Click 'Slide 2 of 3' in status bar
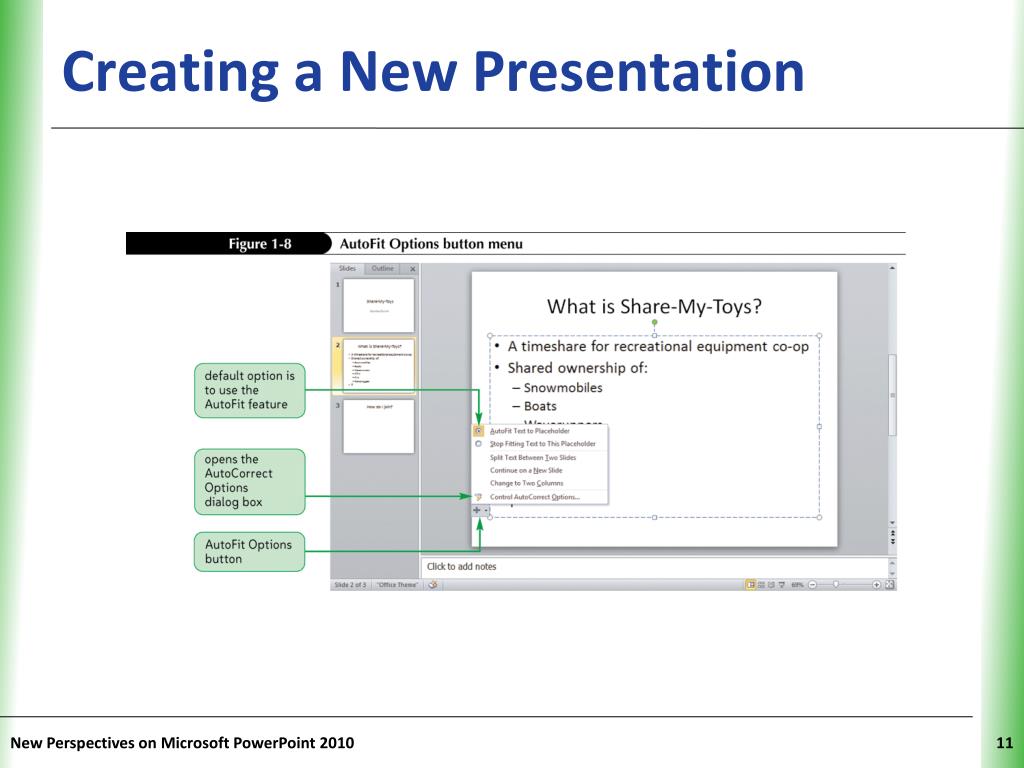 350,584
